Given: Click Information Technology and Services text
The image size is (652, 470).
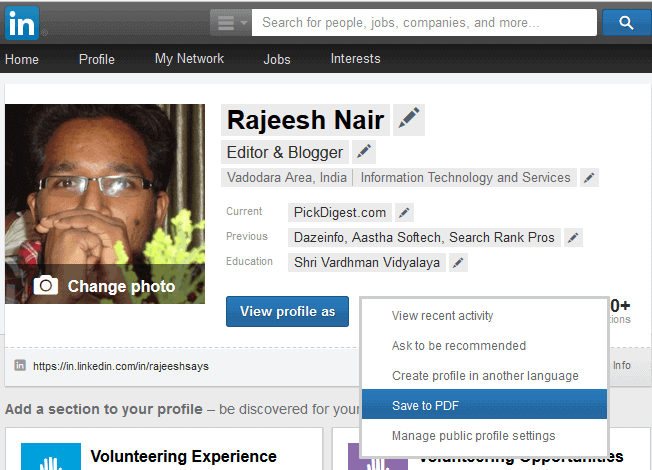Looking at the screenshot, I should pos(465,178).
